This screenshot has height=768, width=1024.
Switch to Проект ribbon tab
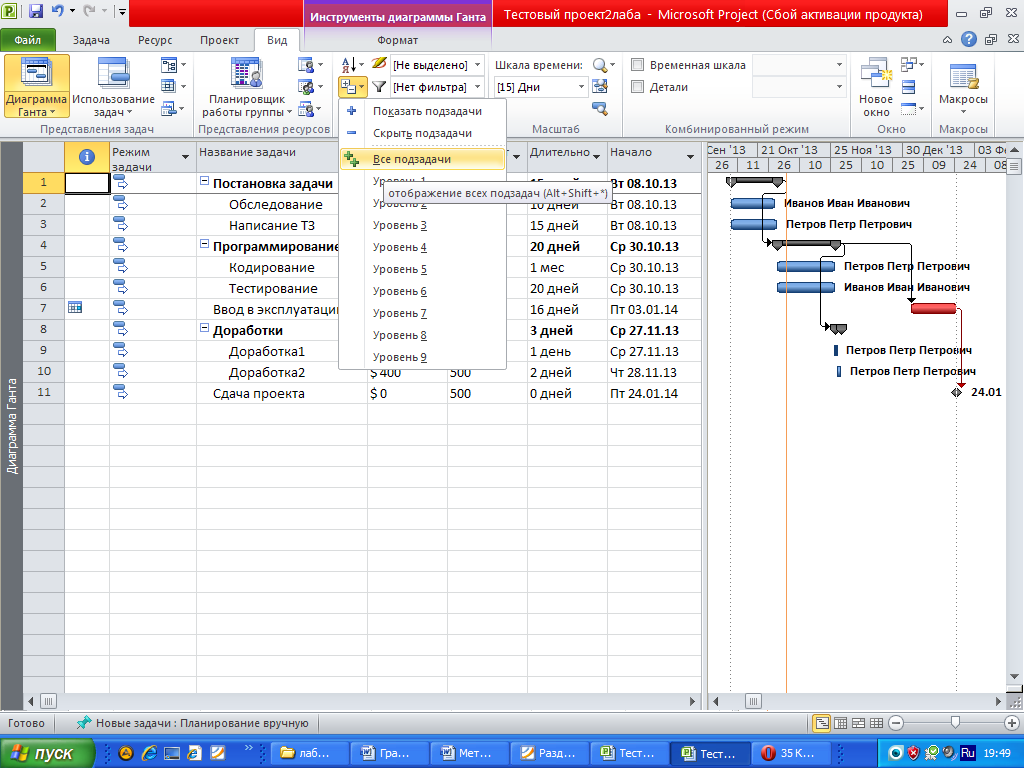point(219,40)
